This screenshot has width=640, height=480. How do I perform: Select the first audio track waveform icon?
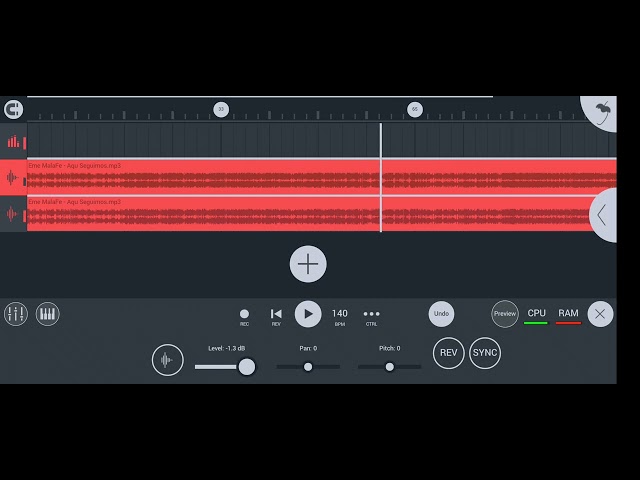13,178
